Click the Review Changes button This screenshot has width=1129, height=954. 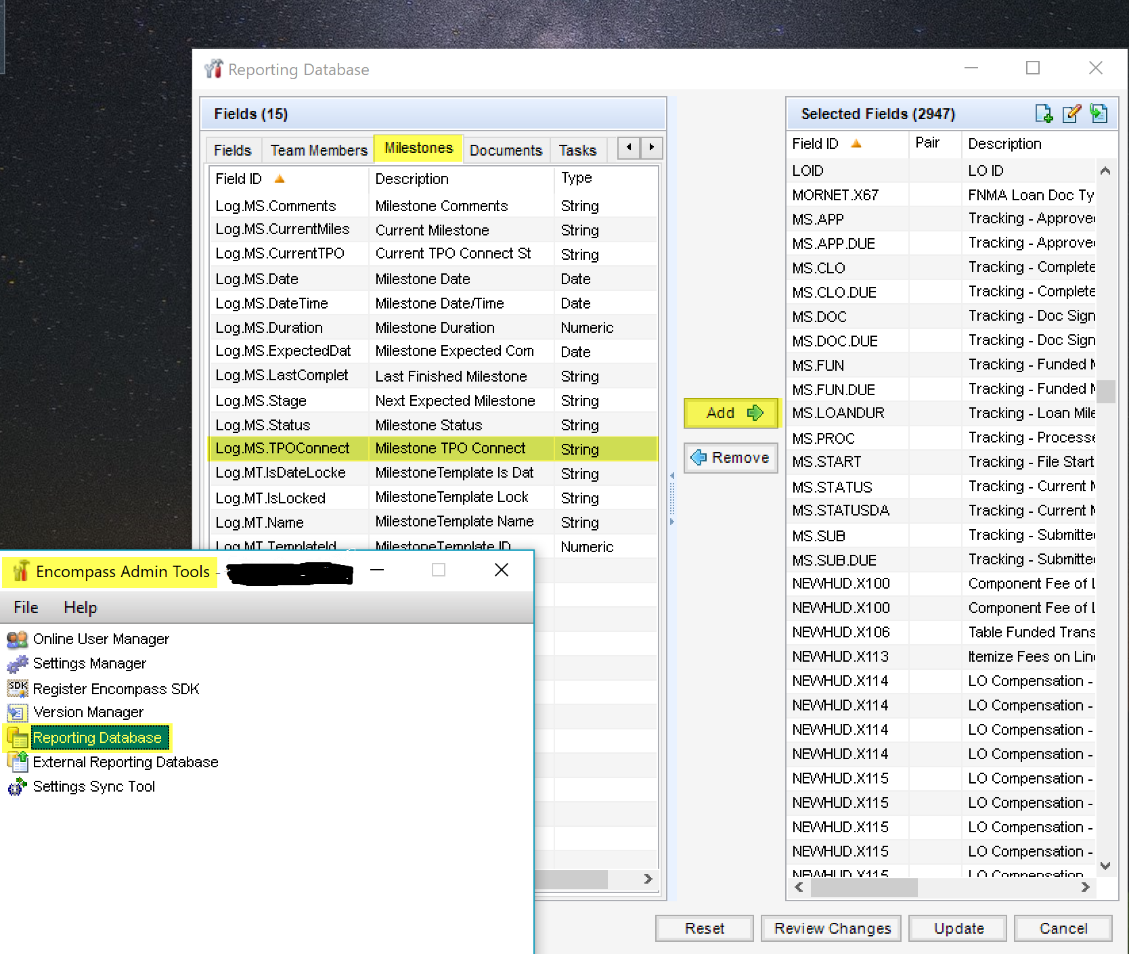pyautogui.click(x=832, y=928)
